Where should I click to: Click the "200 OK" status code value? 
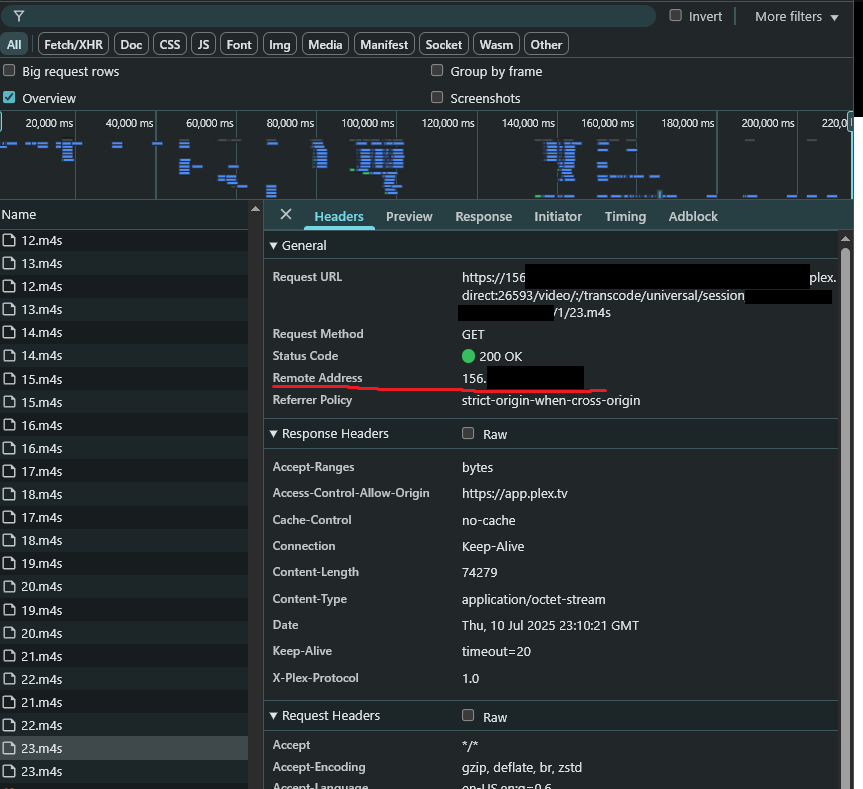click(x=500, y=357)
